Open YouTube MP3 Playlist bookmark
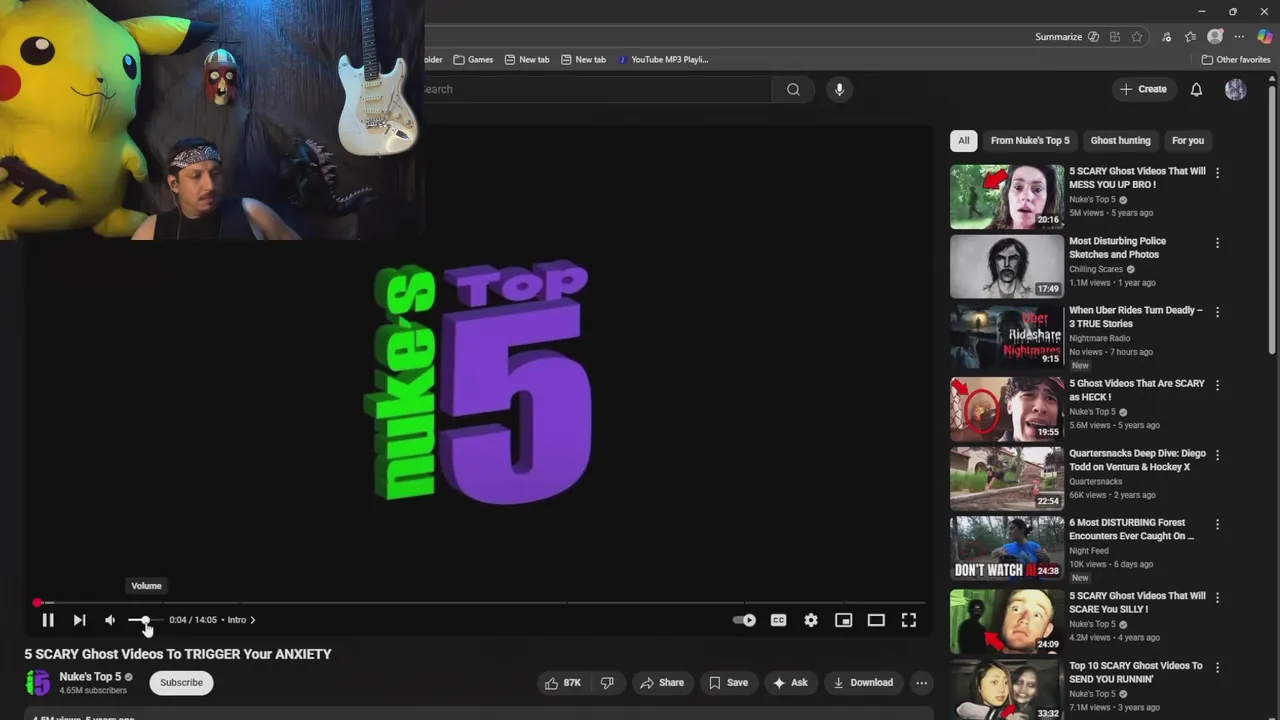1280x720 pixels. point(664,60)
